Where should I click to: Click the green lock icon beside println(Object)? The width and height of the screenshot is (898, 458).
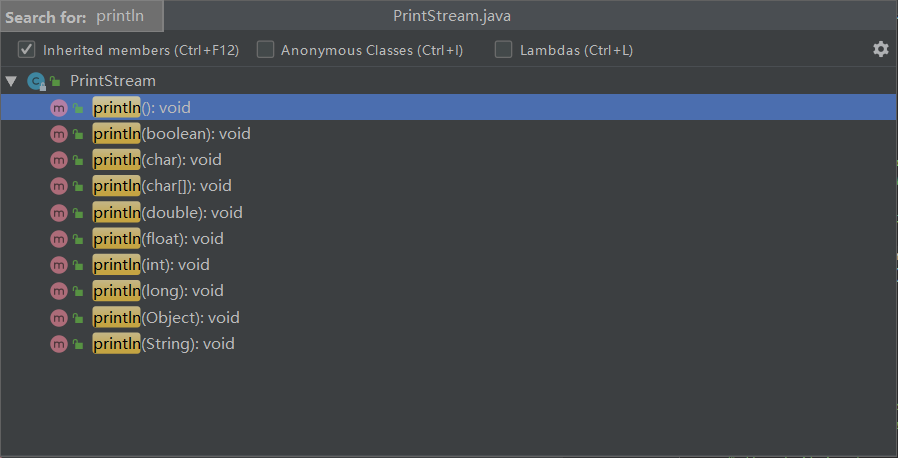[x=77, y=318]
